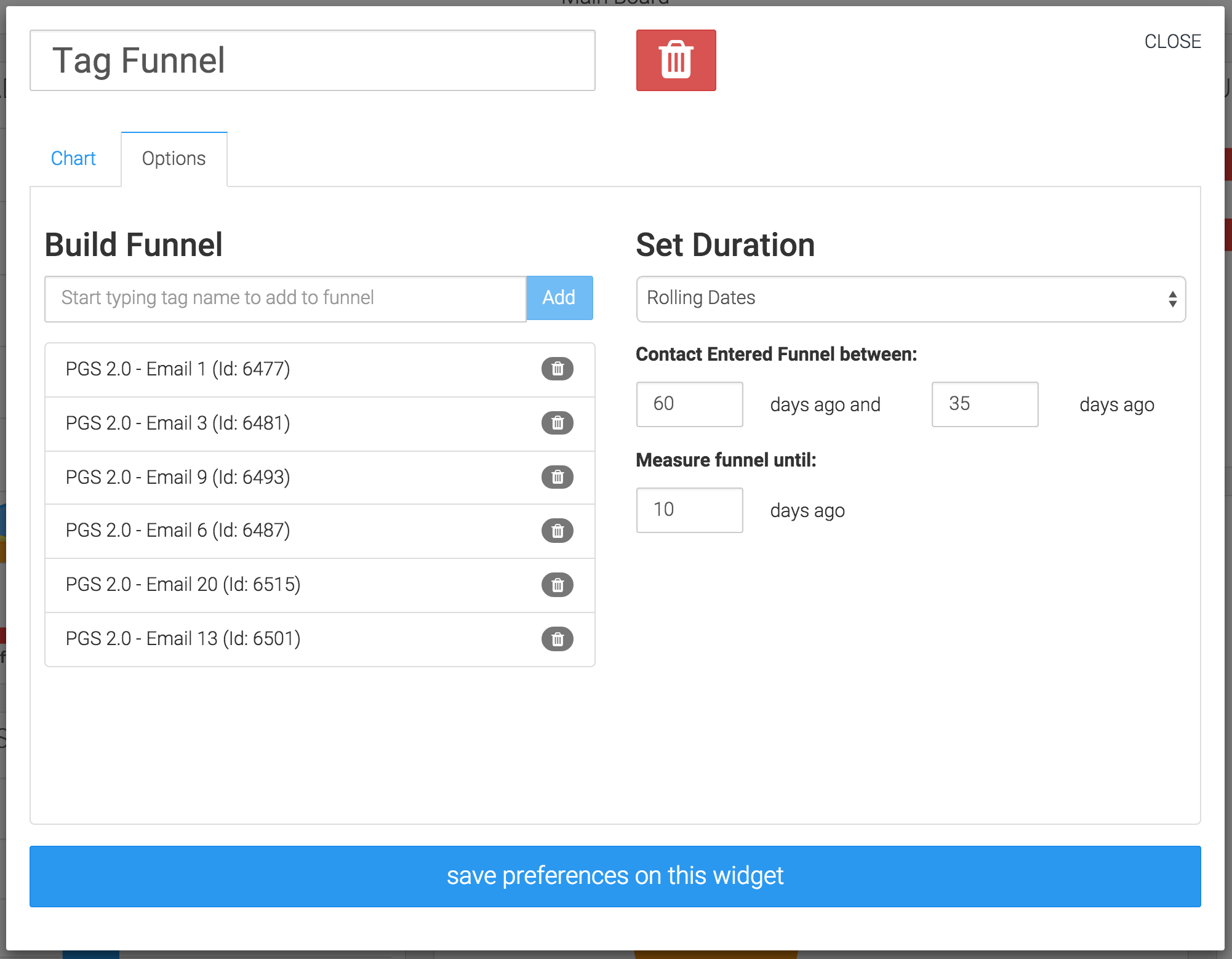Trash the PGS 2.0 - Email 13 tag

557,639
